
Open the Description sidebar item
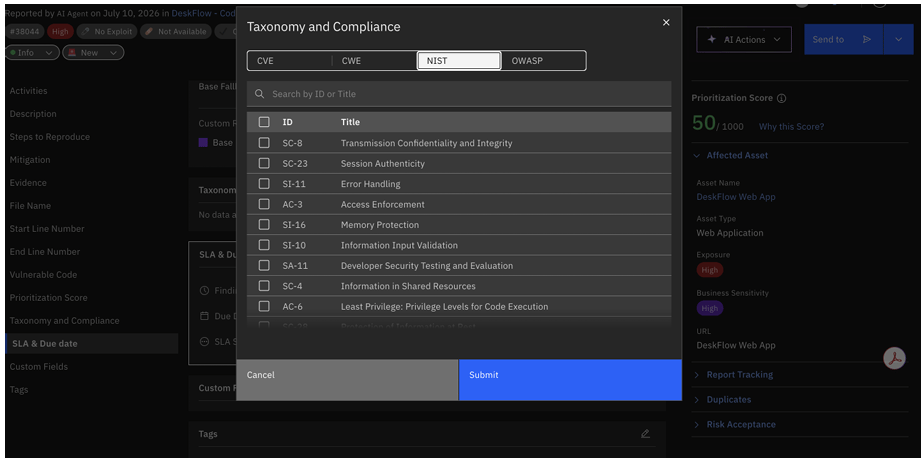pos(33,114)
